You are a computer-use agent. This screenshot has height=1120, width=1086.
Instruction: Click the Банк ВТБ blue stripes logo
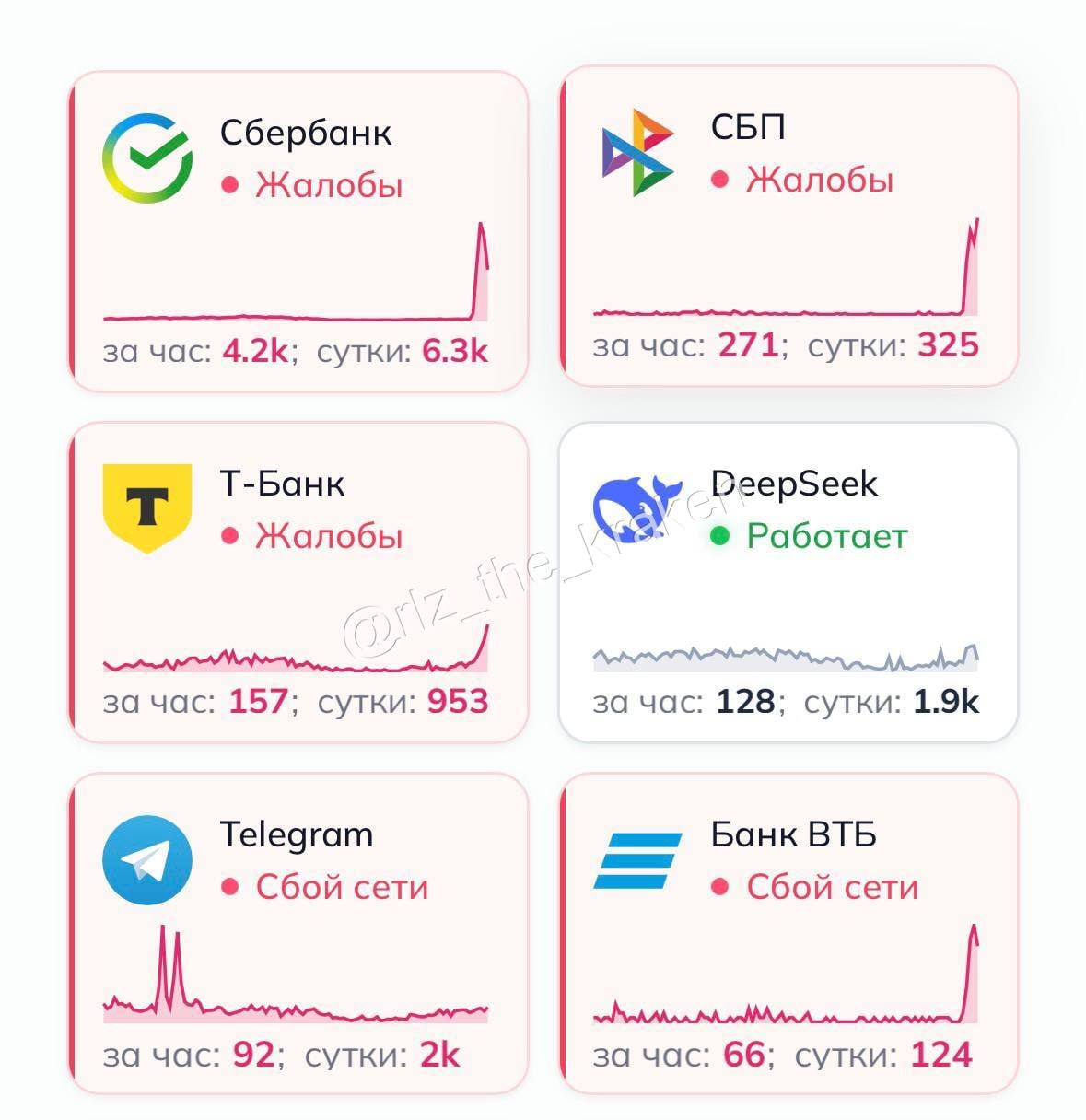[637, 860]
